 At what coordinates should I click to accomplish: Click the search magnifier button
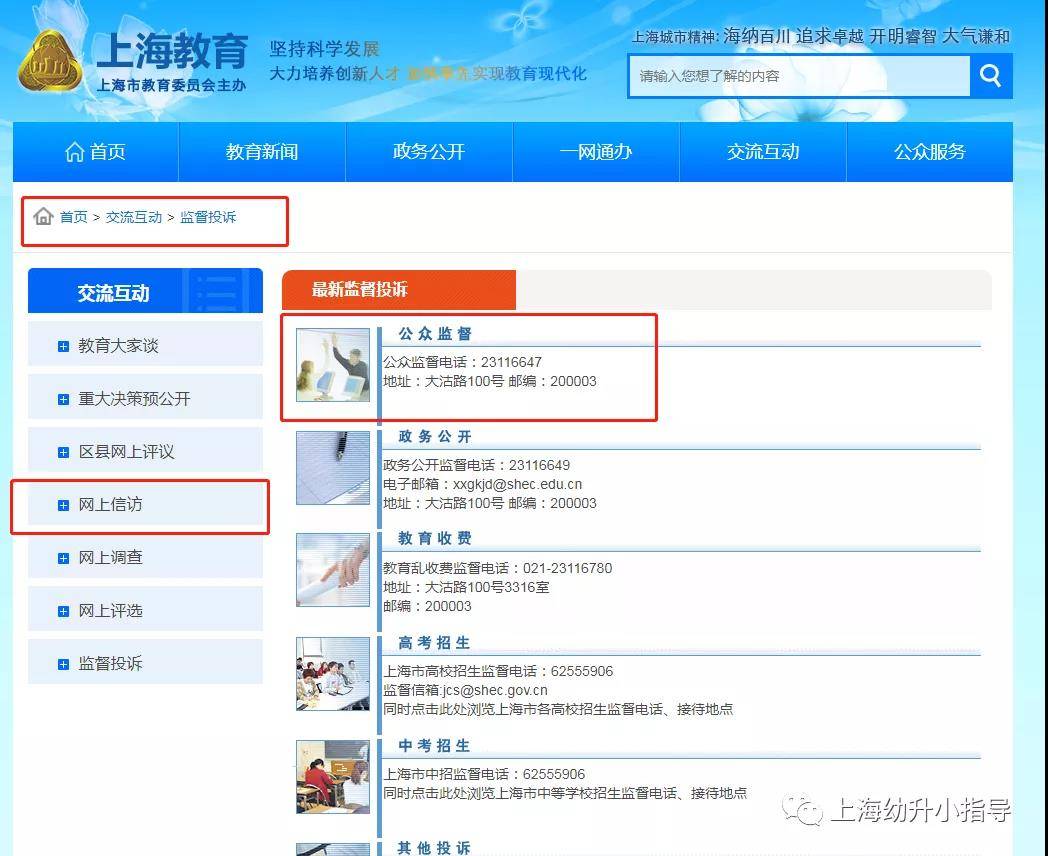pos(991,76)
